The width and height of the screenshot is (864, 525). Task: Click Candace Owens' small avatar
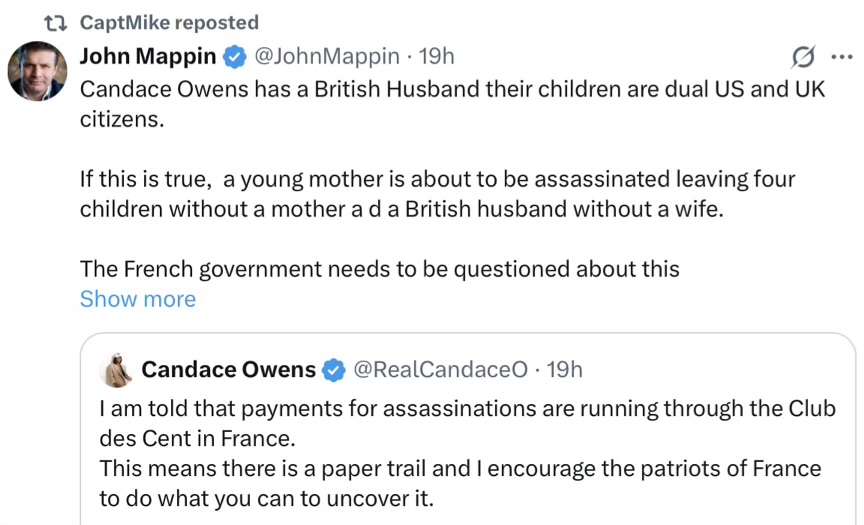coord(118,370)
